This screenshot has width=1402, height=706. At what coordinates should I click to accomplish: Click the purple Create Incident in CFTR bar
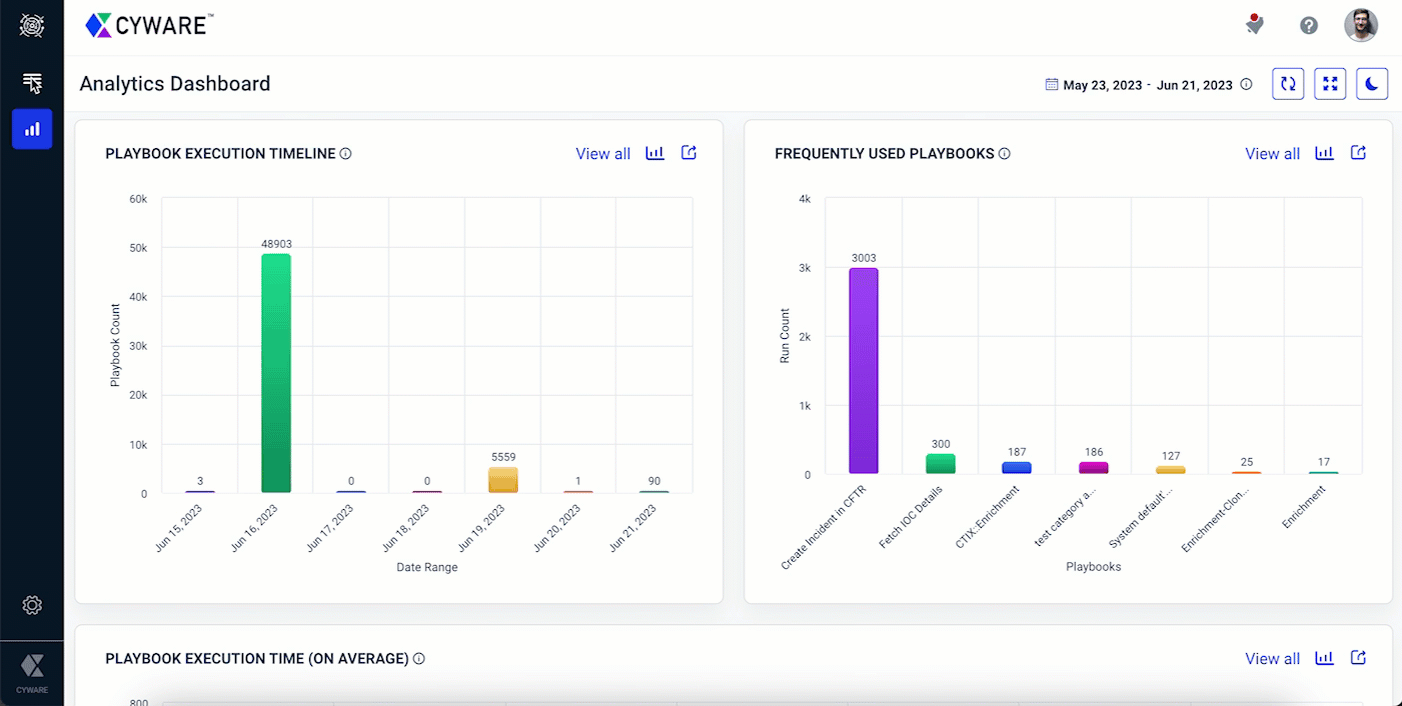click(x=864, y=371)
